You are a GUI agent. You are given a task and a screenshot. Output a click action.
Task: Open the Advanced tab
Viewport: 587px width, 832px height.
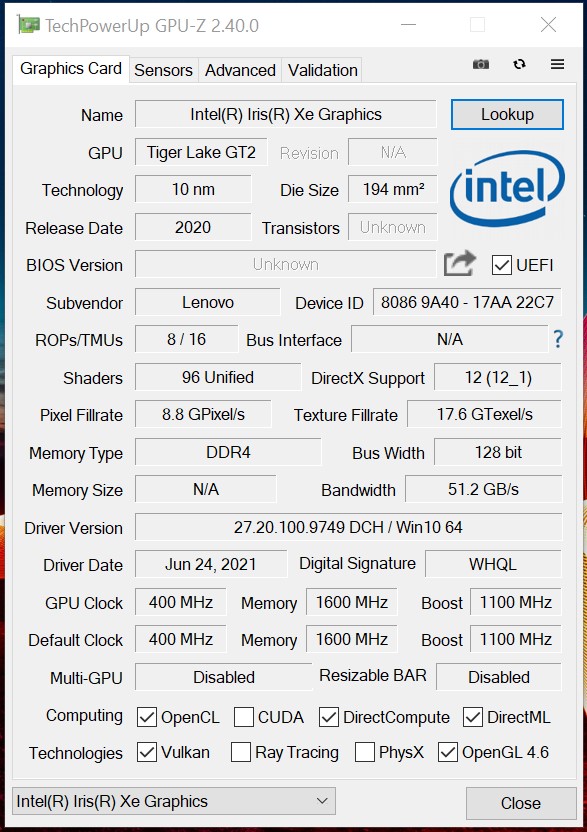point(240,70)
